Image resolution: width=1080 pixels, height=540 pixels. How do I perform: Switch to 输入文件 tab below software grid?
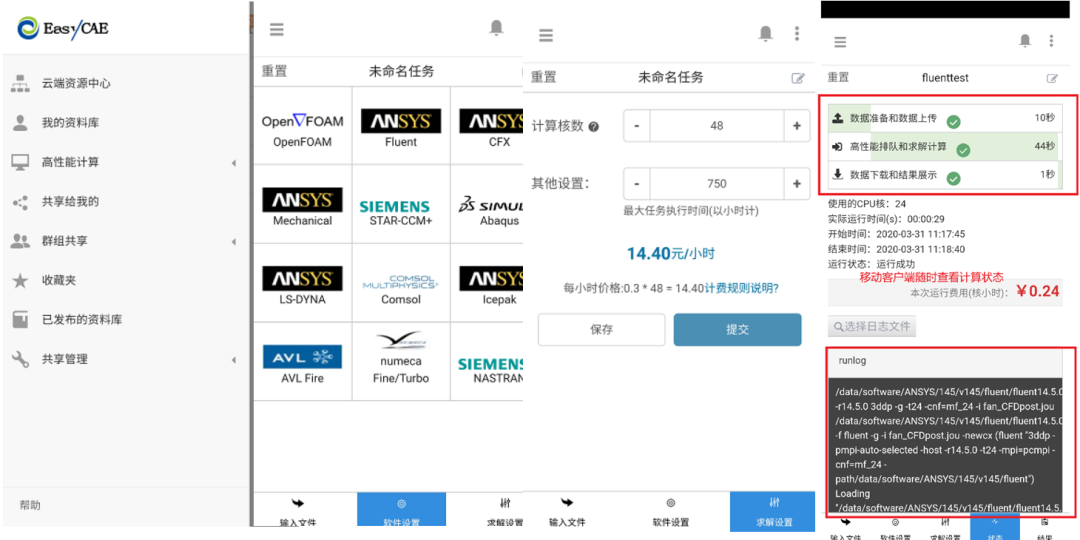tap(298, 511)
